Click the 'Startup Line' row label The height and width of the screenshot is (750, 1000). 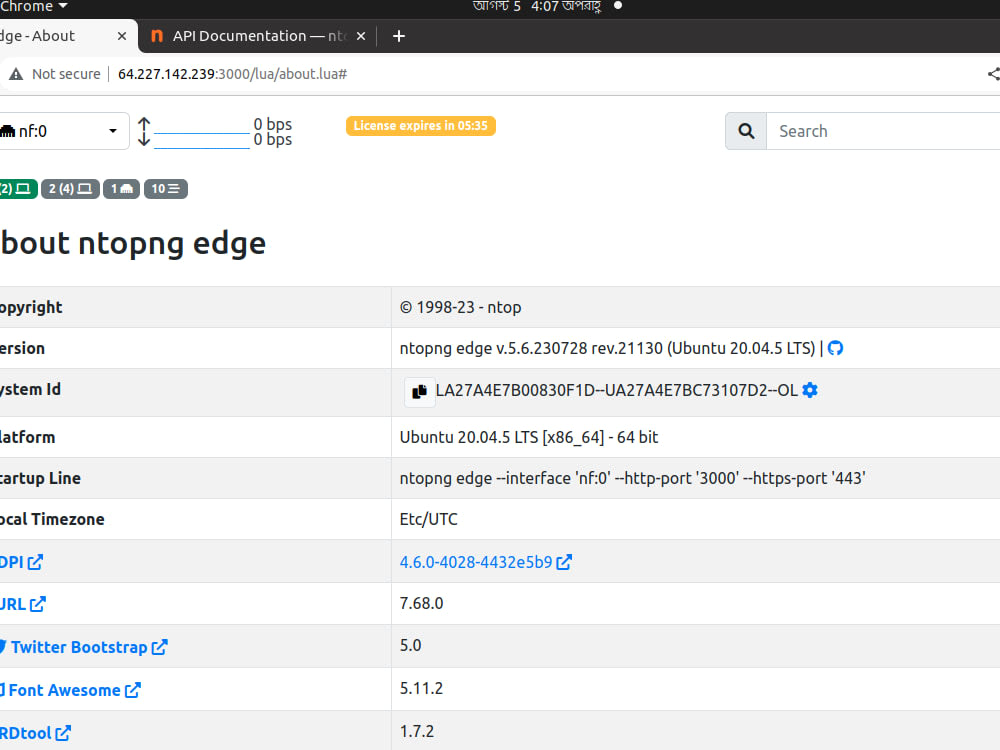coord(40,478)
